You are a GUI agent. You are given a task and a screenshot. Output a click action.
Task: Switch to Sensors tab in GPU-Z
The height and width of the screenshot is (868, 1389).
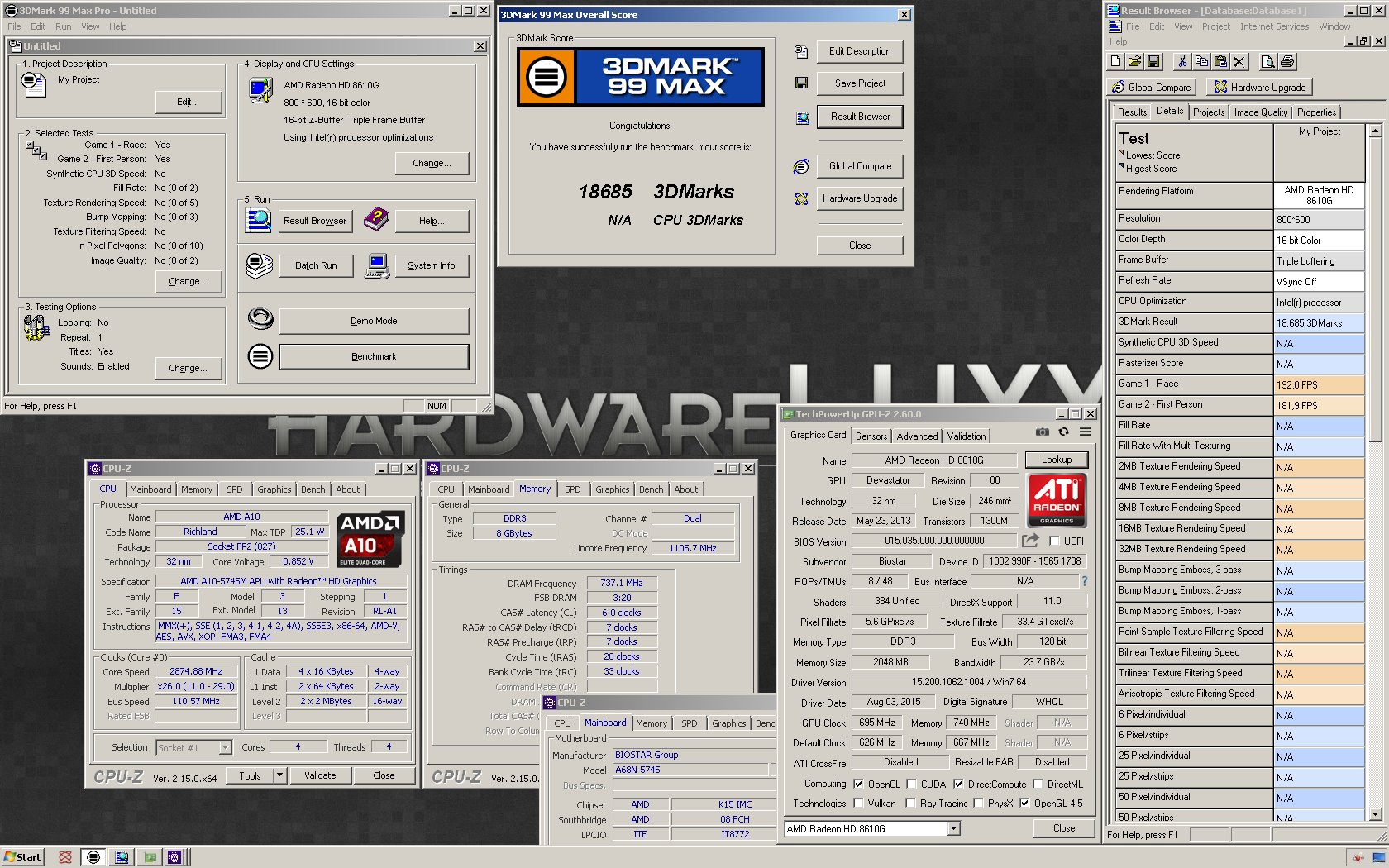[x=871, y=436]
